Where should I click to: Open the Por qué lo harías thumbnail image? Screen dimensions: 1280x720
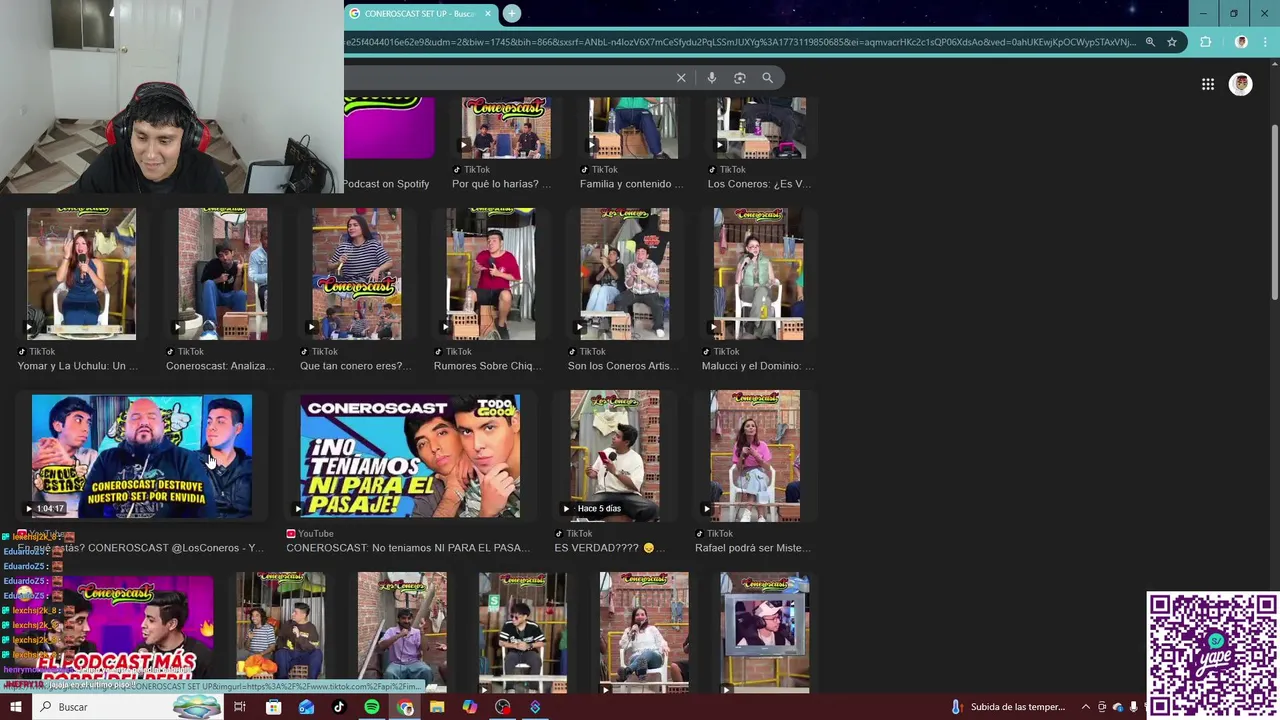click(506, 128)
